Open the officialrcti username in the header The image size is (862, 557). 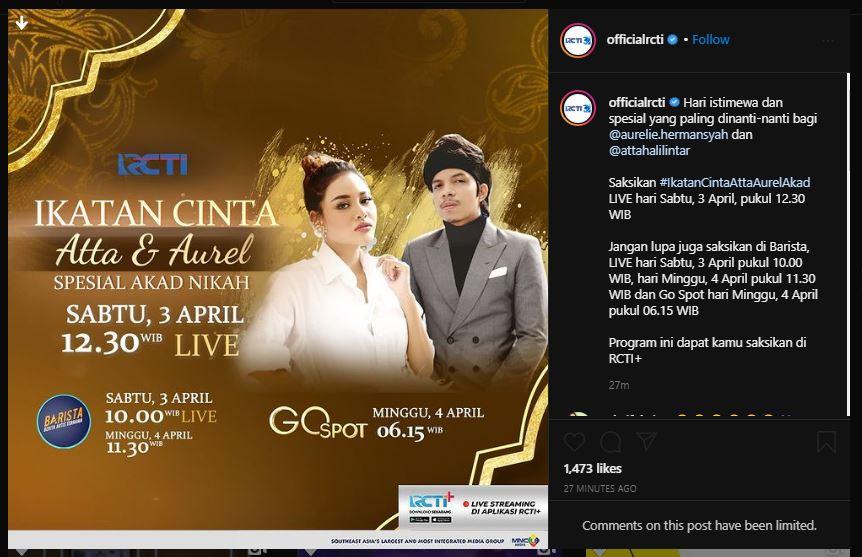635,40
